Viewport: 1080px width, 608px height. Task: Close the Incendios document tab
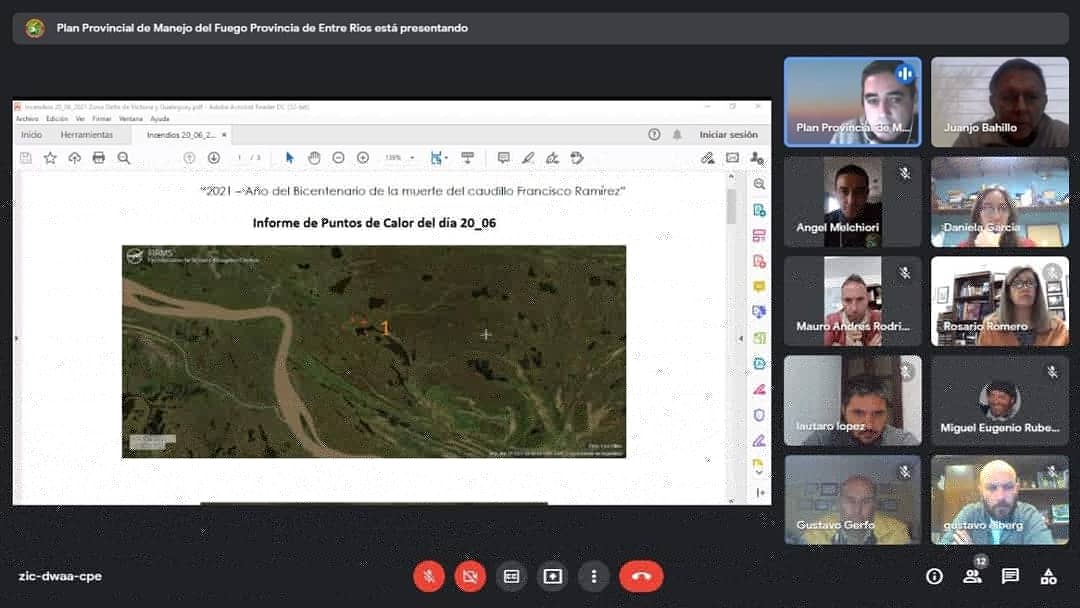225,135
